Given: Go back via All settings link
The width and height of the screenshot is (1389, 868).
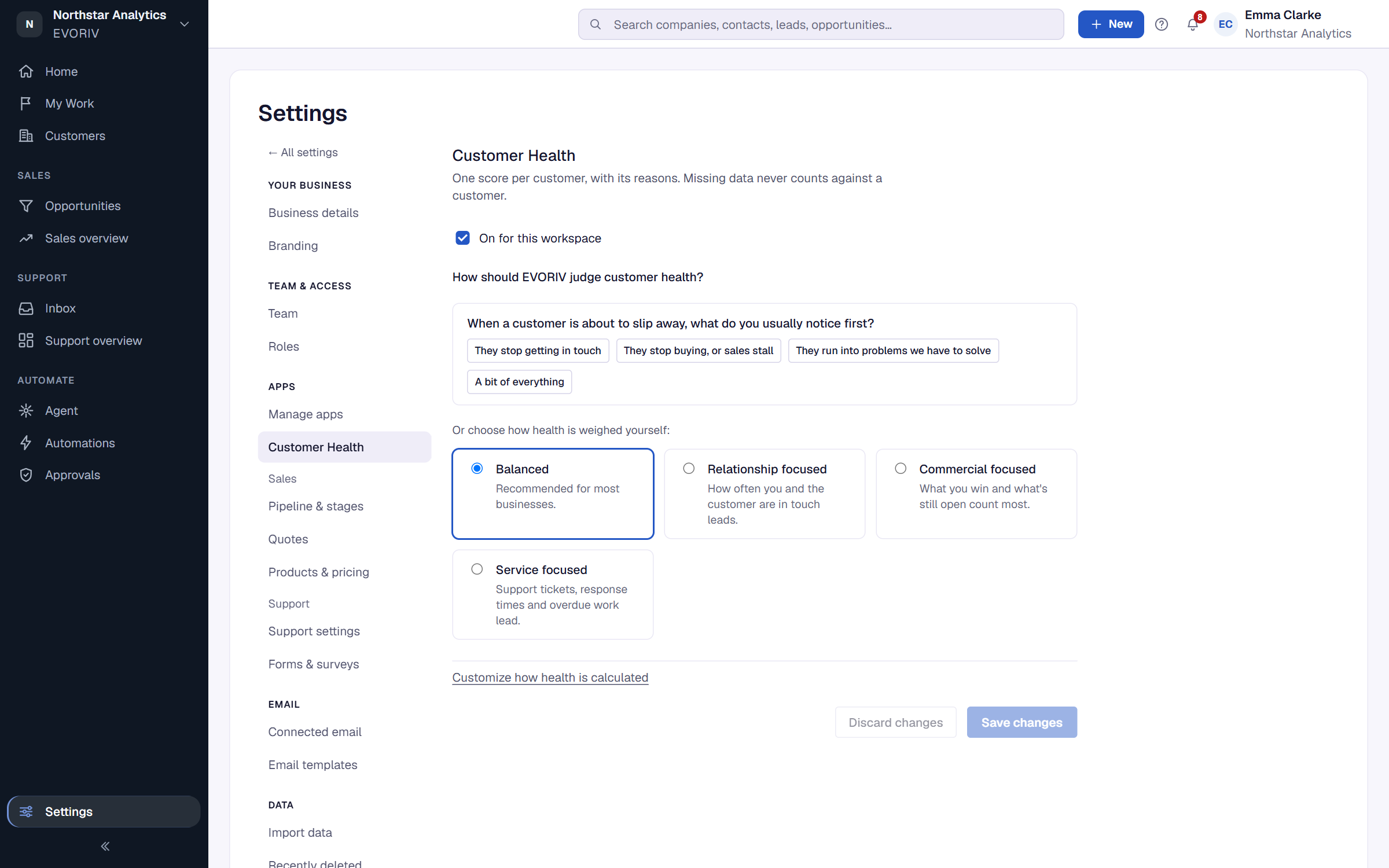Looking at the screenshot, I should click(x=303, y=152).
